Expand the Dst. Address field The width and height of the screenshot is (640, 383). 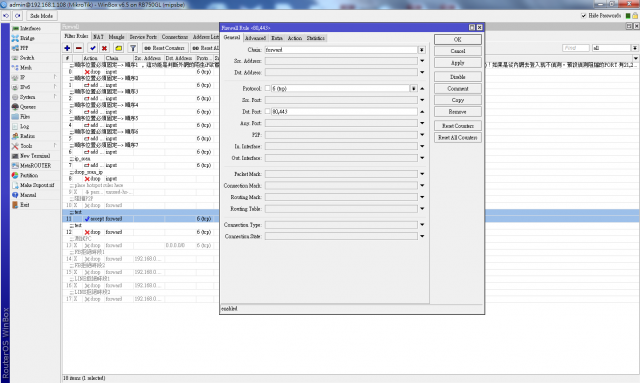tap(422, 72)
